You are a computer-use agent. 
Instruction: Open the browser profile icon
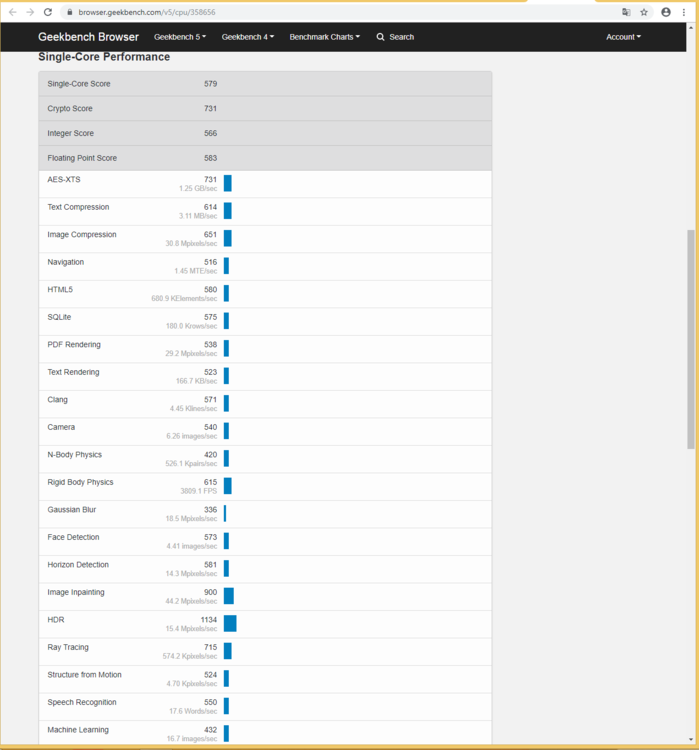[666, 12]
